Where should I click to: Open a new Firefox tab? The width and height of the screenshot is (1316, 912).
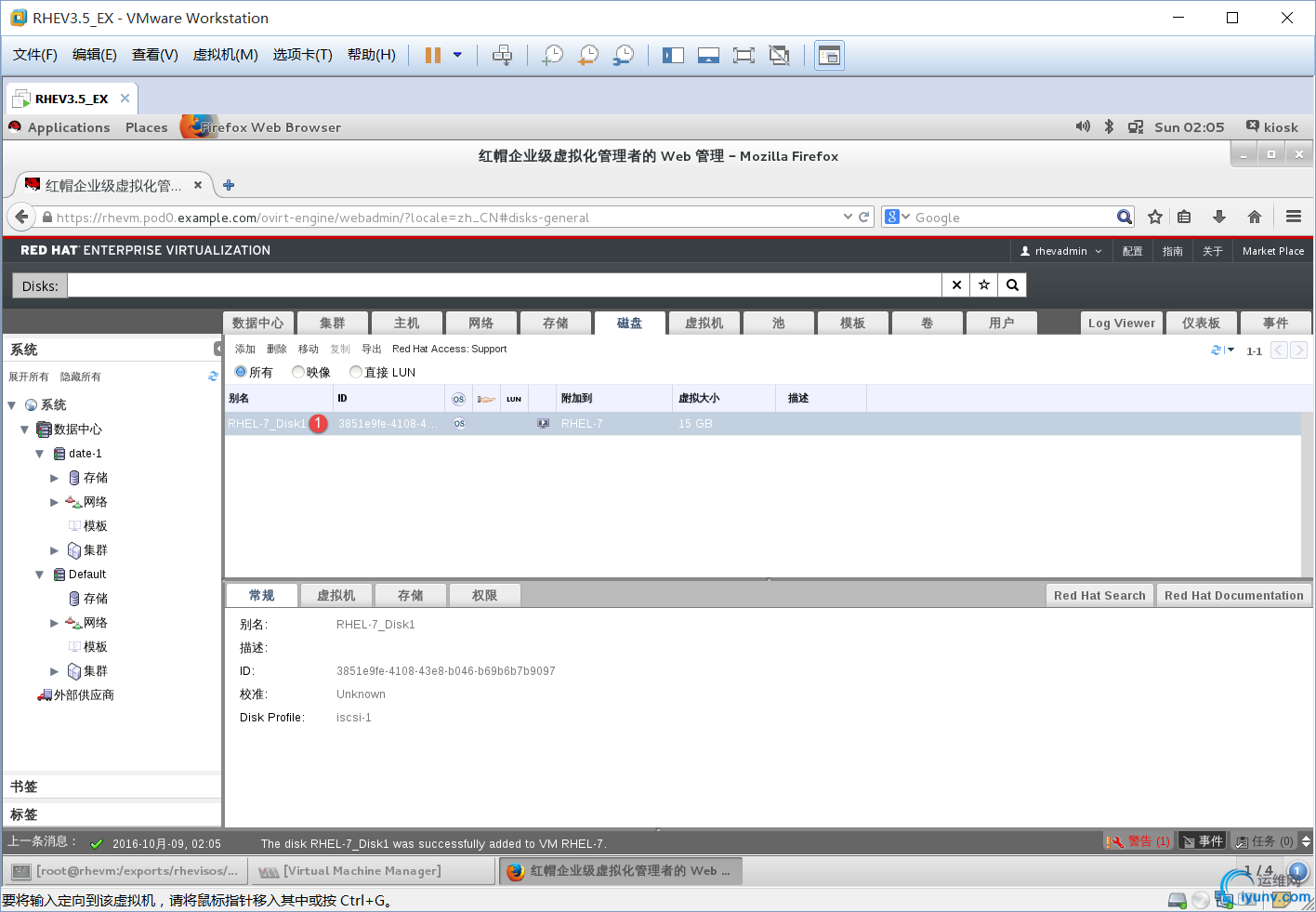[229, 185]
